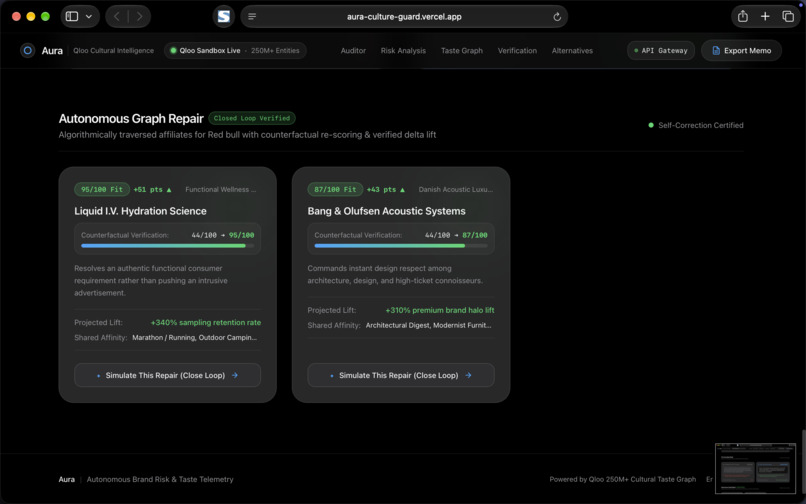Viewport: 806px width, 504px height.
Task: Open the Auditor nav item
Action: [x=353, y=50]
